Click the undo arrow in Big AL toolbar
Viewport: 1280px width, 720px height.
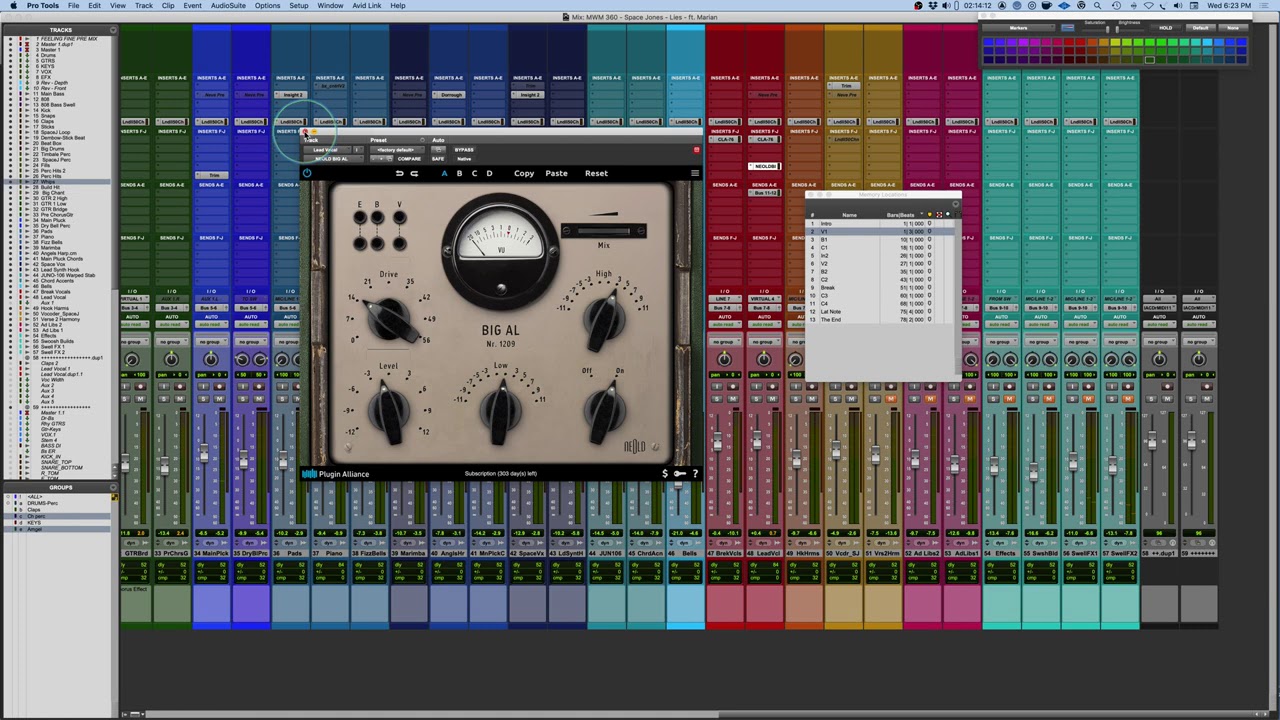point(399,173)
